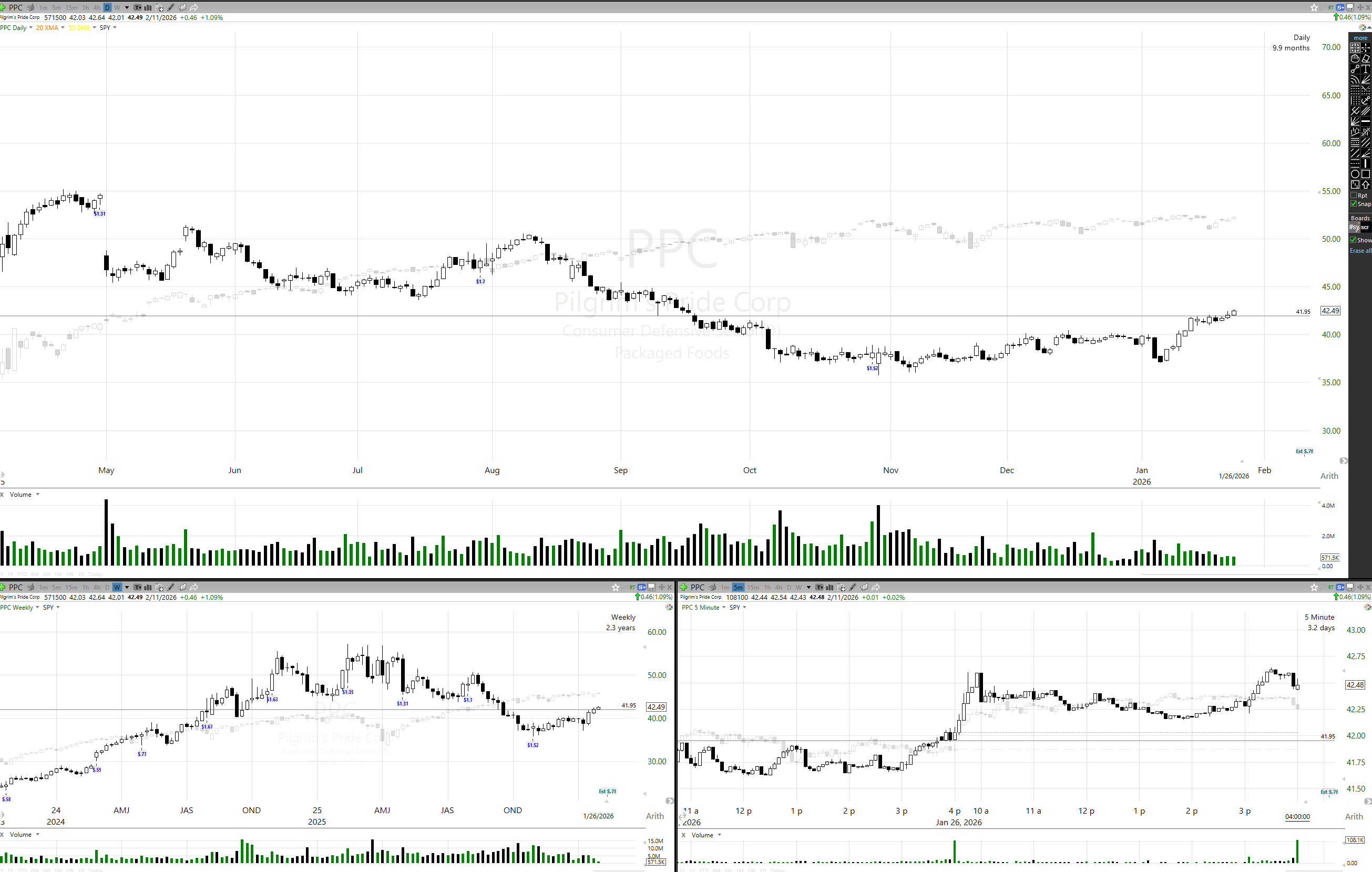Select the rectangle shape tool

tap(1366, 175)
